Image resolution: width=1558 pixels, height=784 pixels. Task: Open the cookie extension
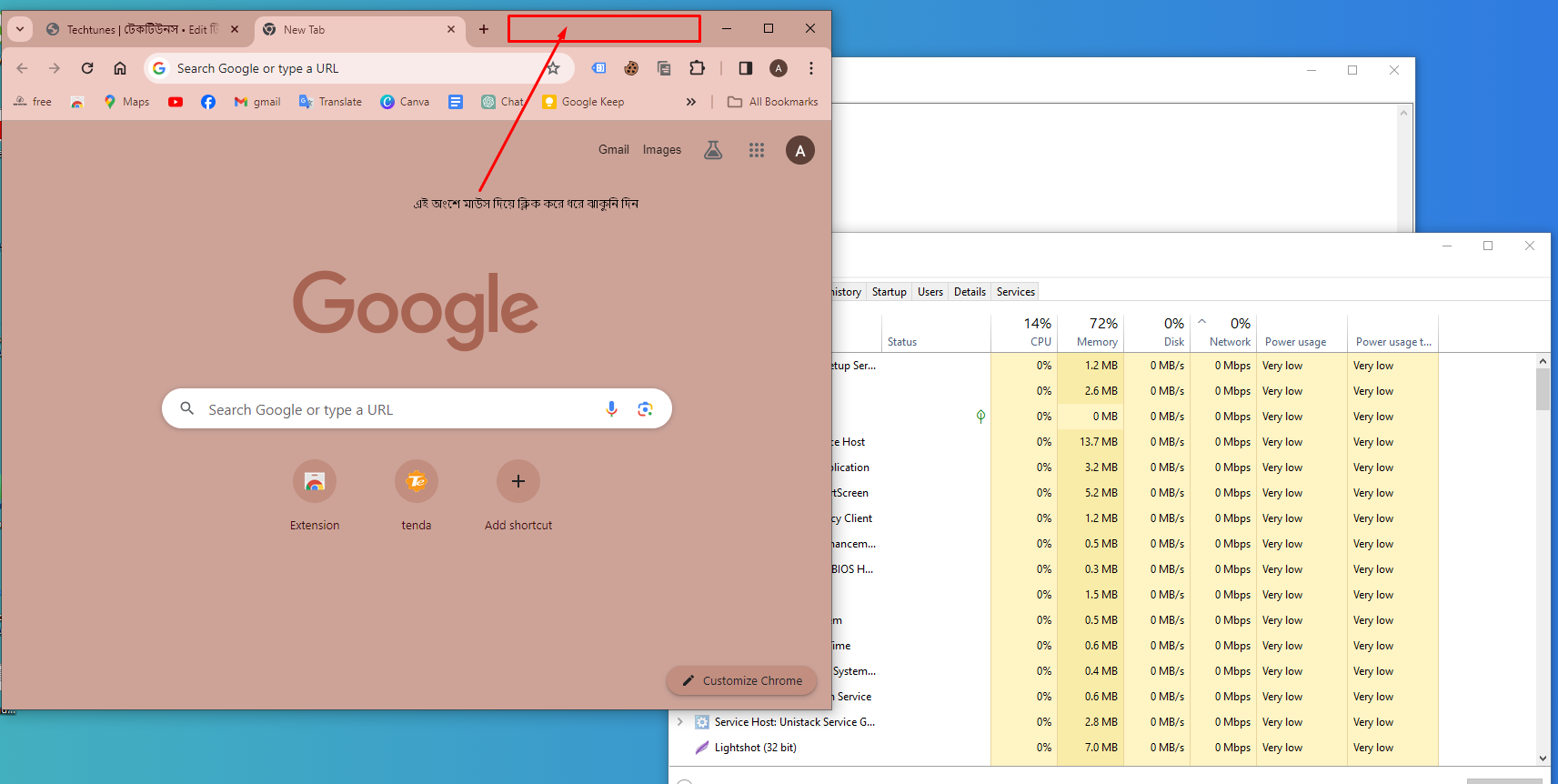point(631,68)
